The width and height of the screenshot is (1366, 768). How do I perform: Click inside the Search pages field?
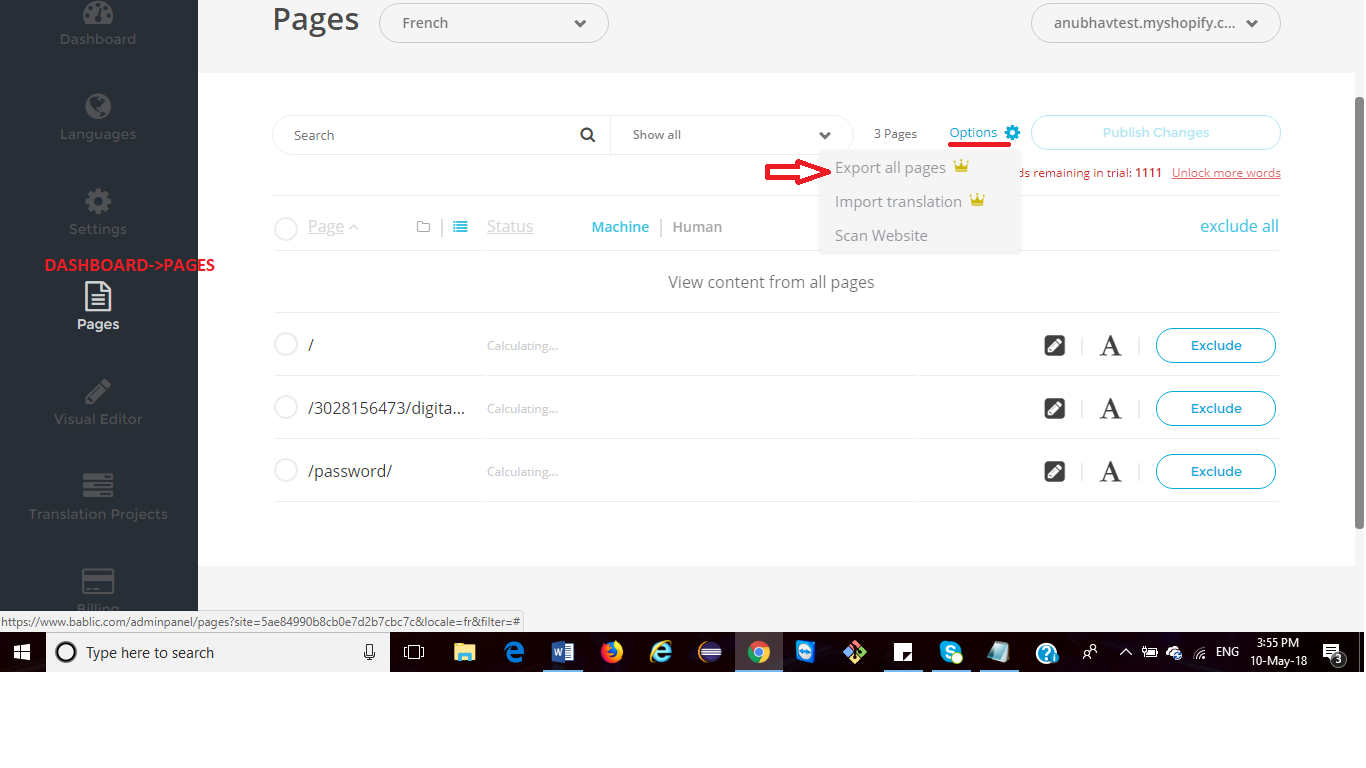click(430, 135)
